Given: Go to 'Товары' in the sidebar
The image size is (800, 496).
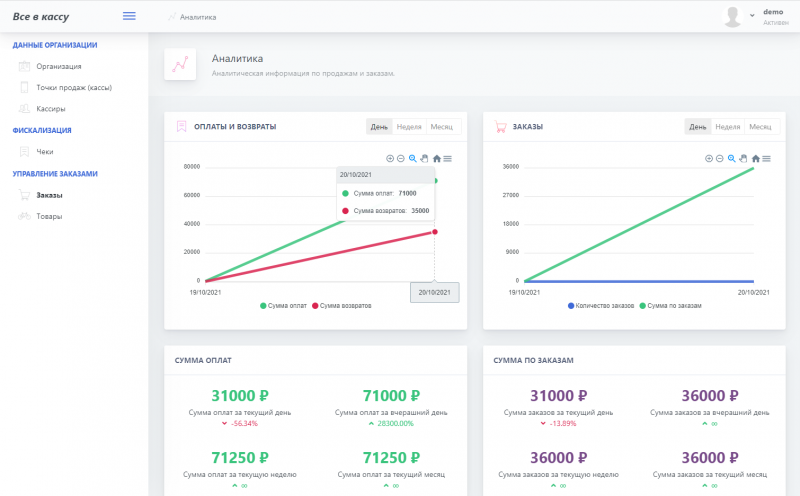Looking at the screenshot, I should (x=49, y=216).
